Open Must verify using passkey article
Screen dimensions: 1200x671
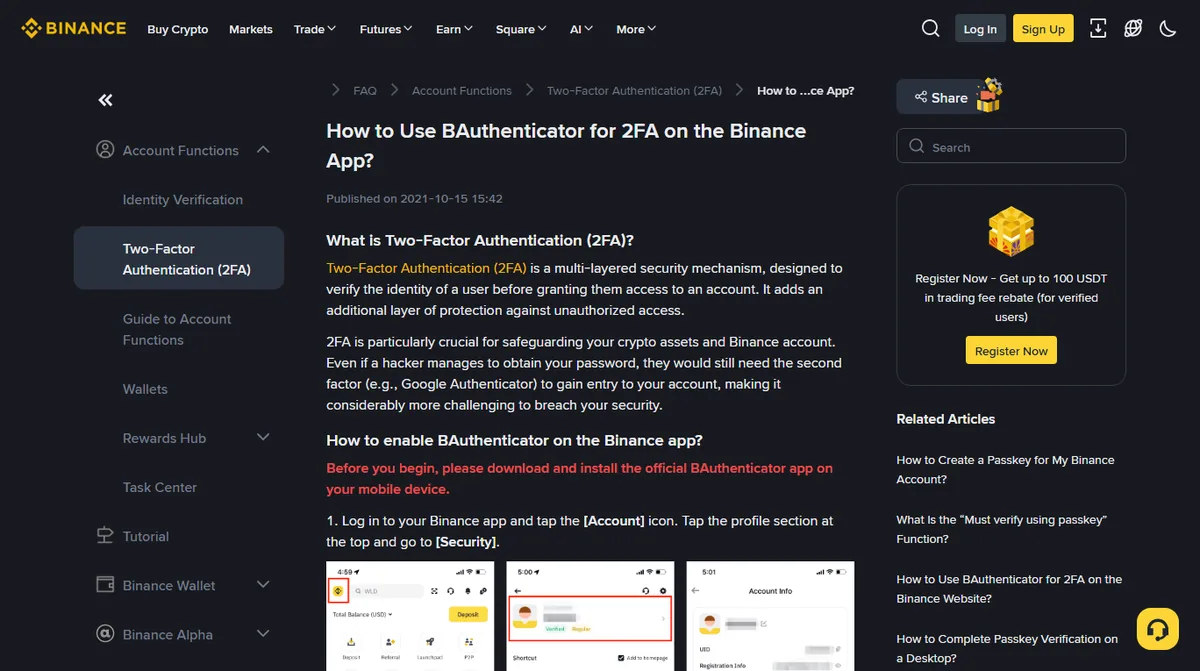(x=1001, y=529)
